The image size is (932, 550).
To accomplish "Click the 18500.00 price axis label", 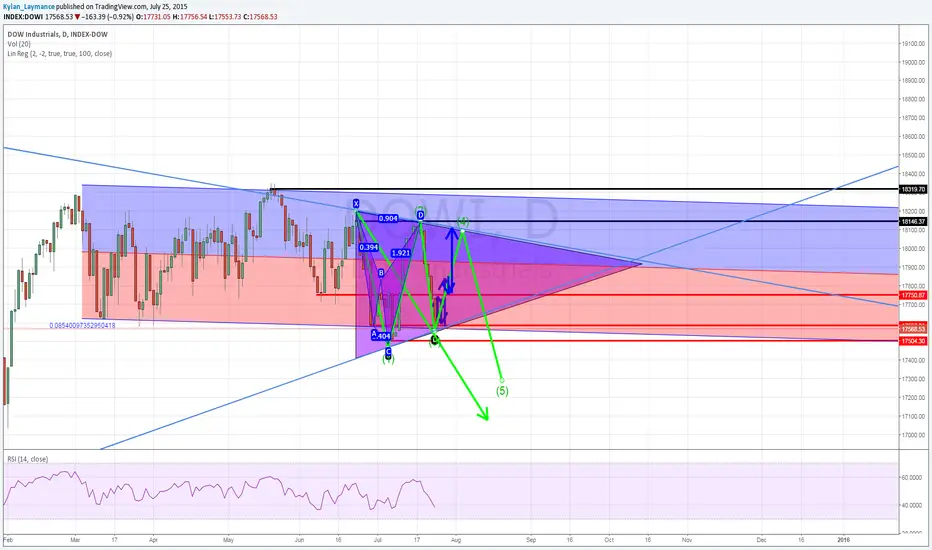I will click(914, 155).
